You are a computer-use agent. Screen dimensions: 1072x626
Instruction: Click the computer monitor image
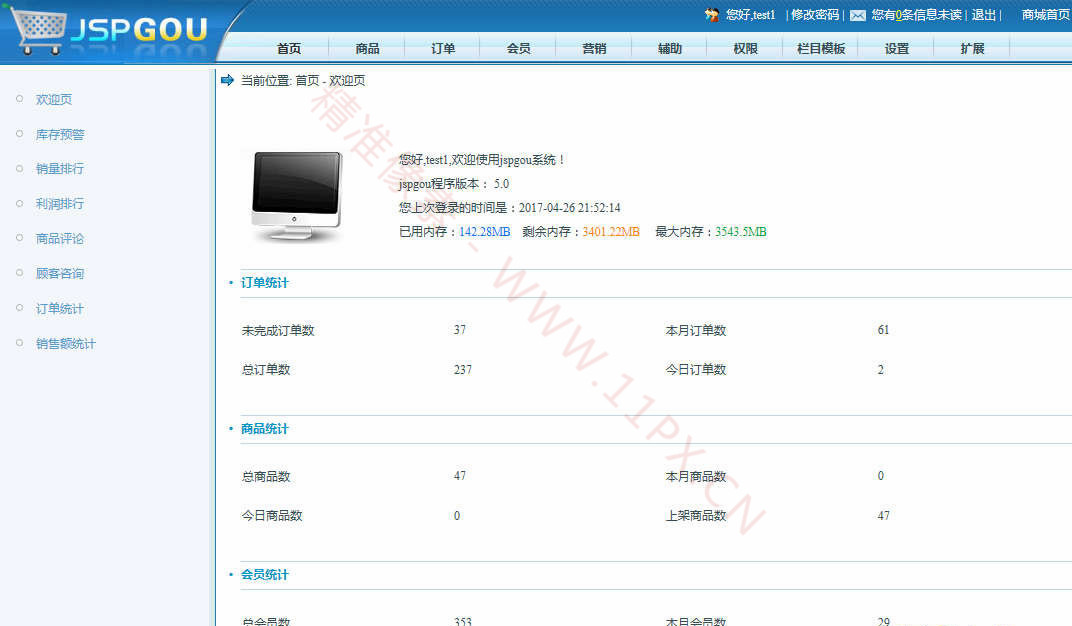point(297,196)
